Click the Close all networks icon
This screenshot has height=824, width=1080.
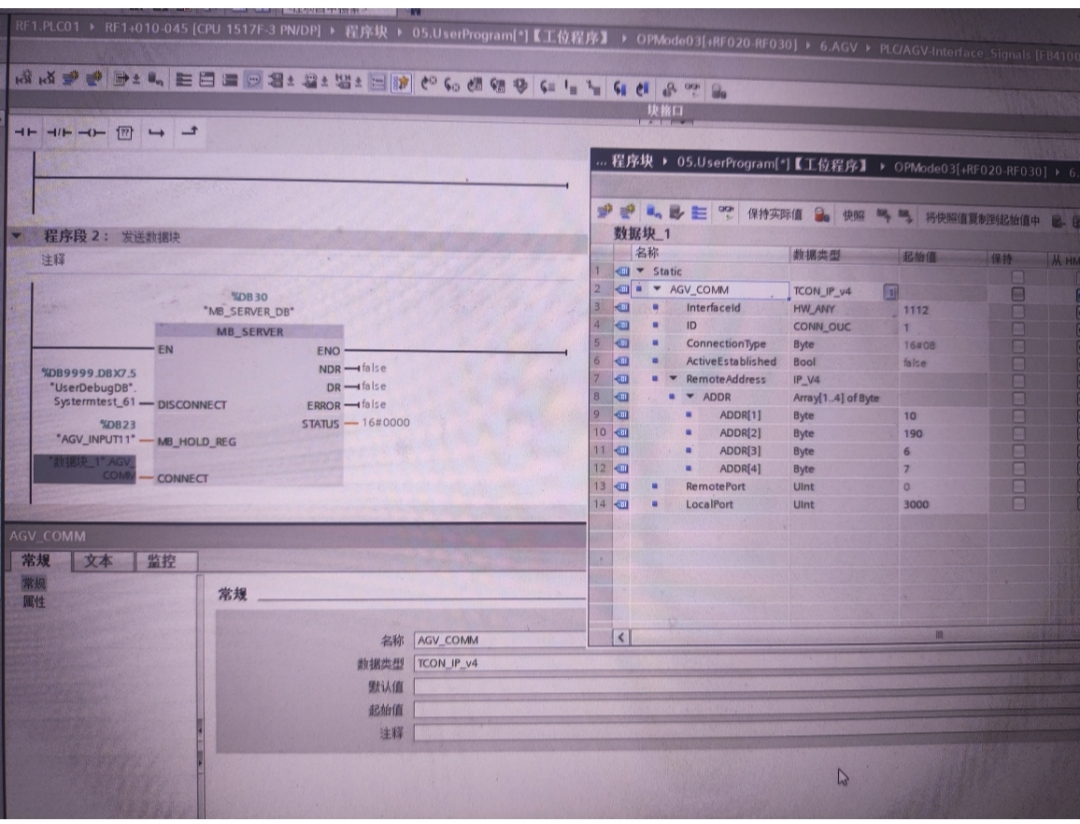230,81
